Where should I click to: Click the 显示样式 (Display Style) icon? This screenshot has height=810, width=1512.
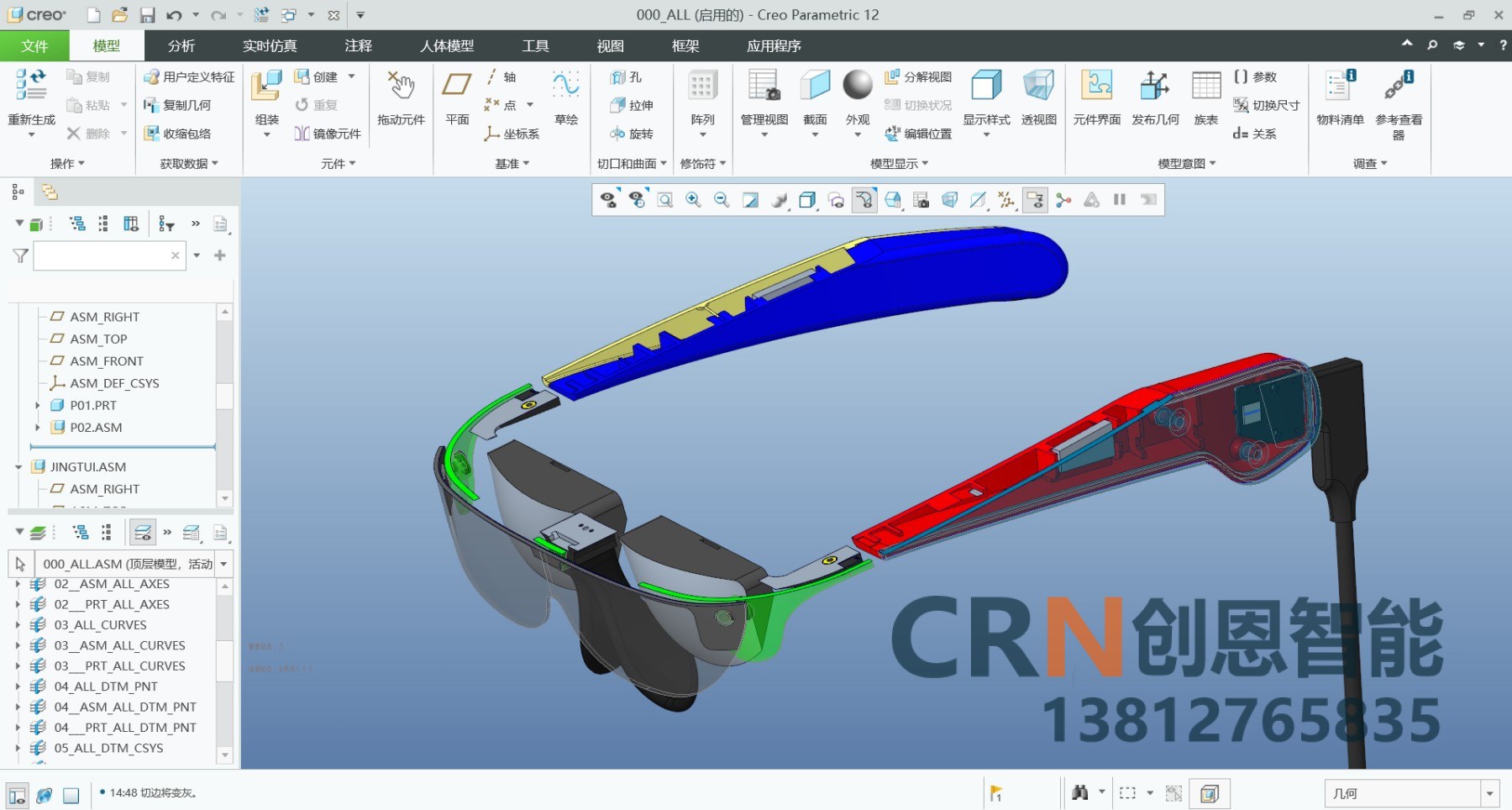click(x=986, y=85)
